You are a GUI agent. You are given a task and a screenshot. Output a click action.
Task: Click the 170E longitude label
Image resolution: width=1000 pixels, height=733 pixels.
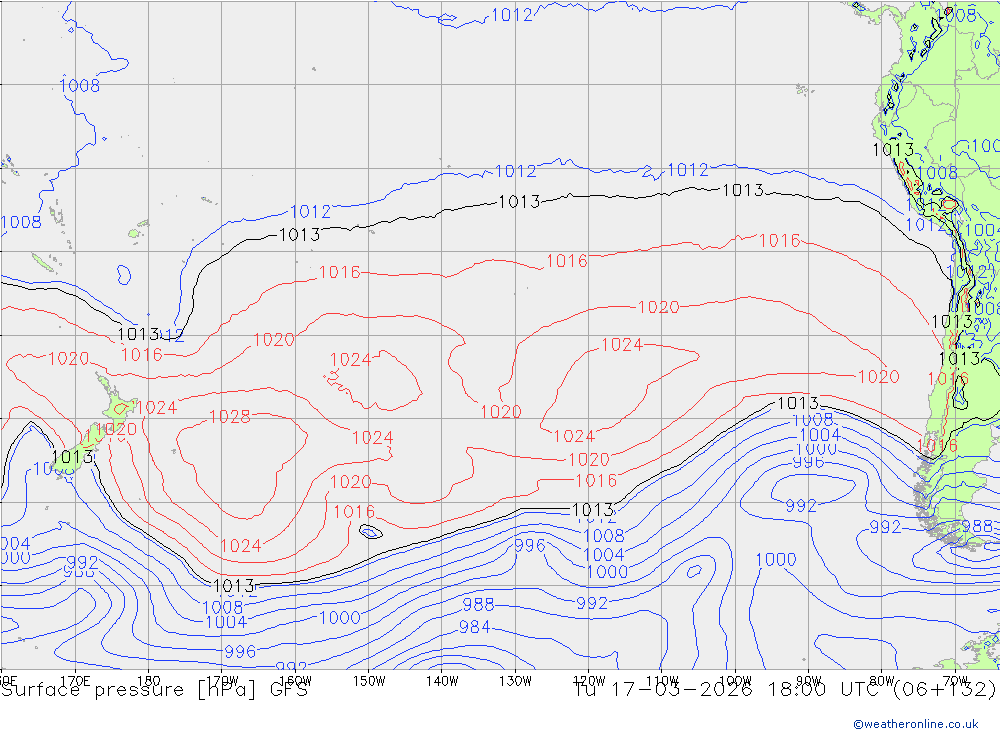click(75, 681)
